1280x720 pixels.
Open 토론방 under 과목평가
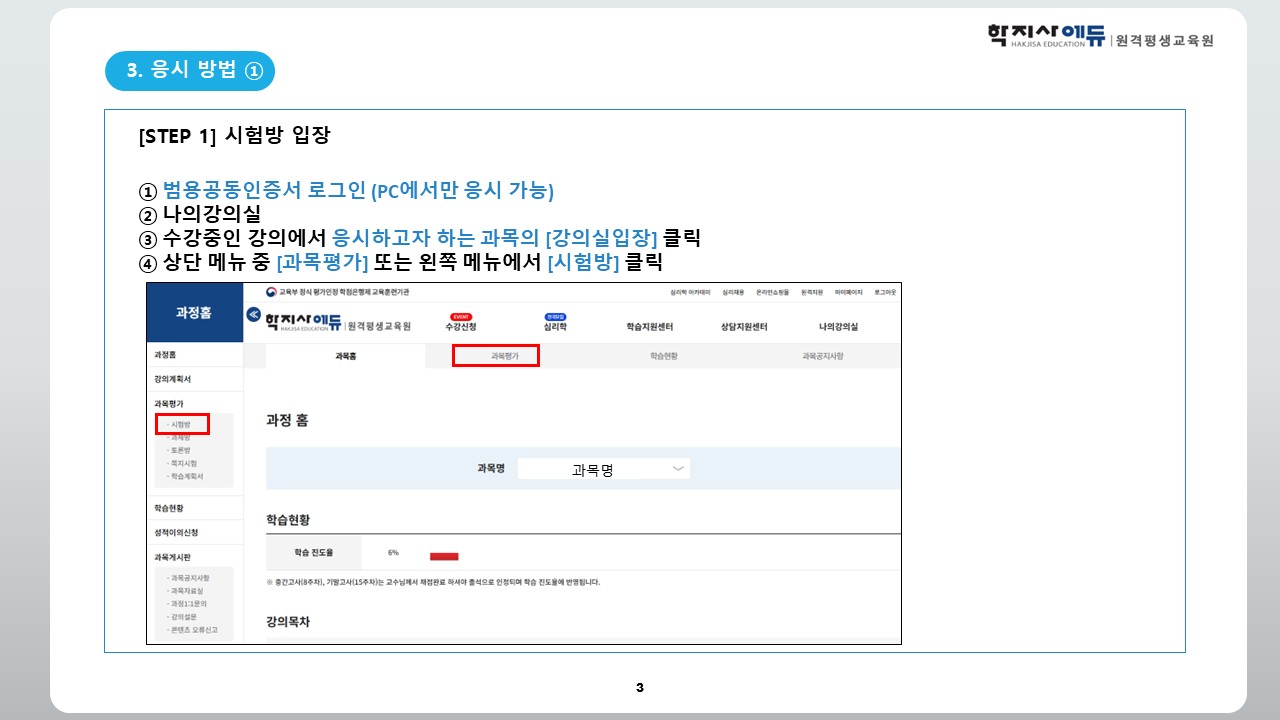181,451
